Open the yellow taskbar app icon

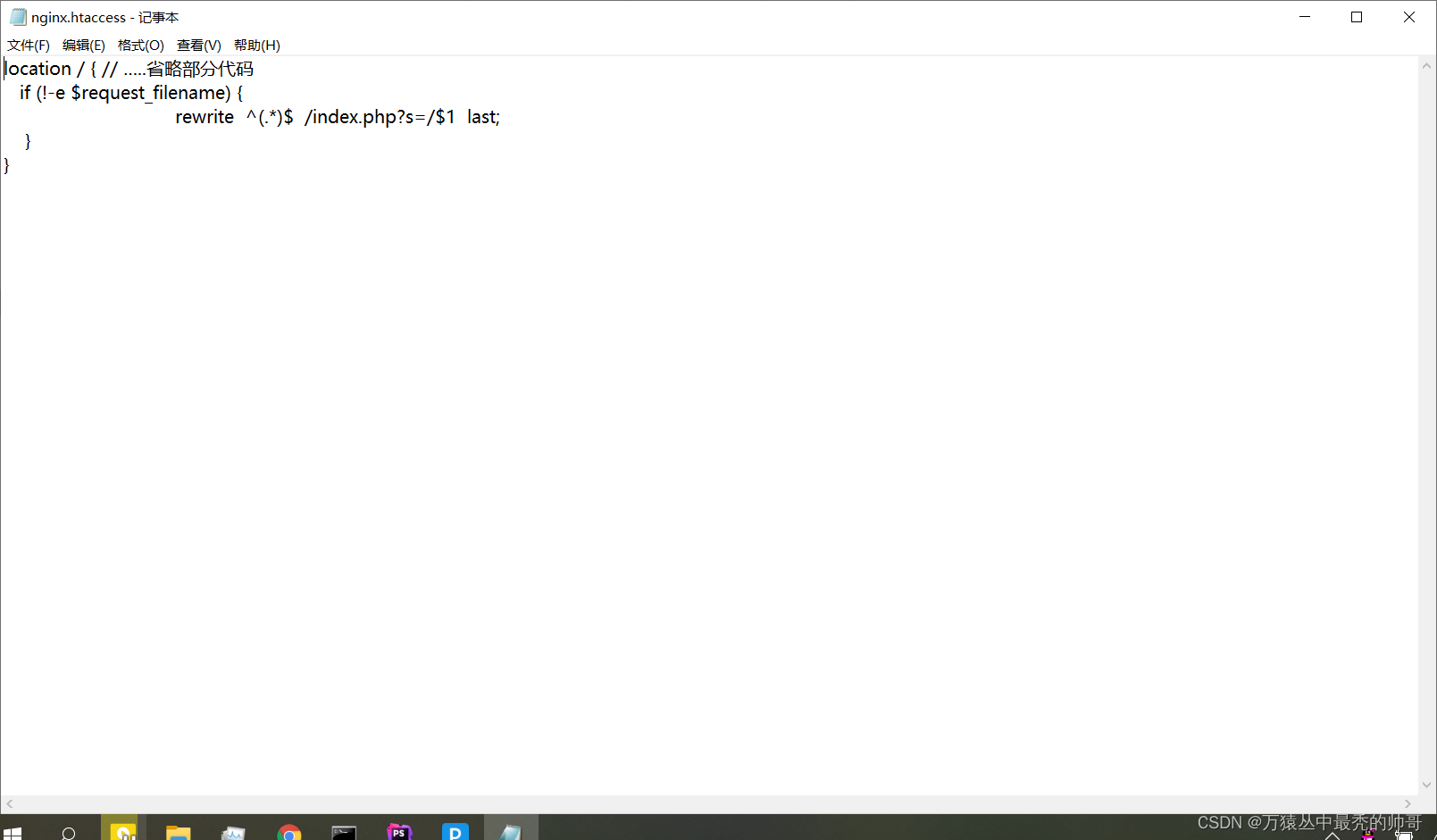tap(123, 830)
